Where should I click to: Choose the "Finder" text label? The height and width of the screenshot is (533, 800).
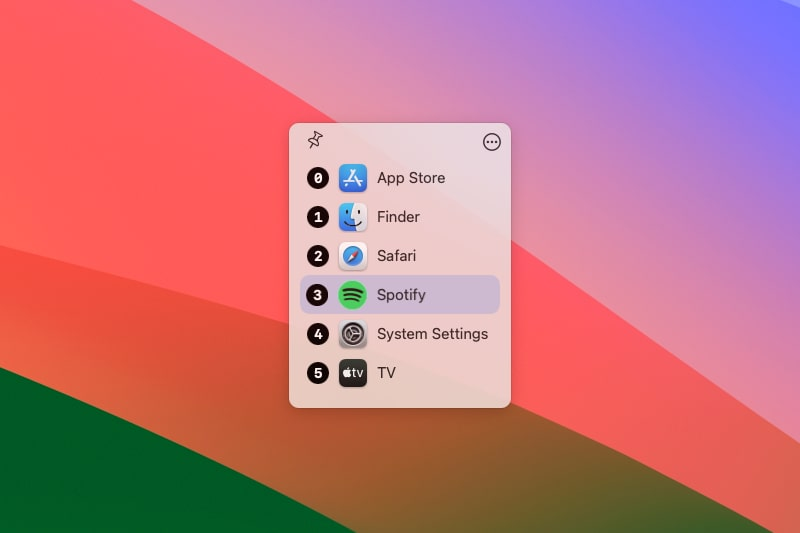398,217
